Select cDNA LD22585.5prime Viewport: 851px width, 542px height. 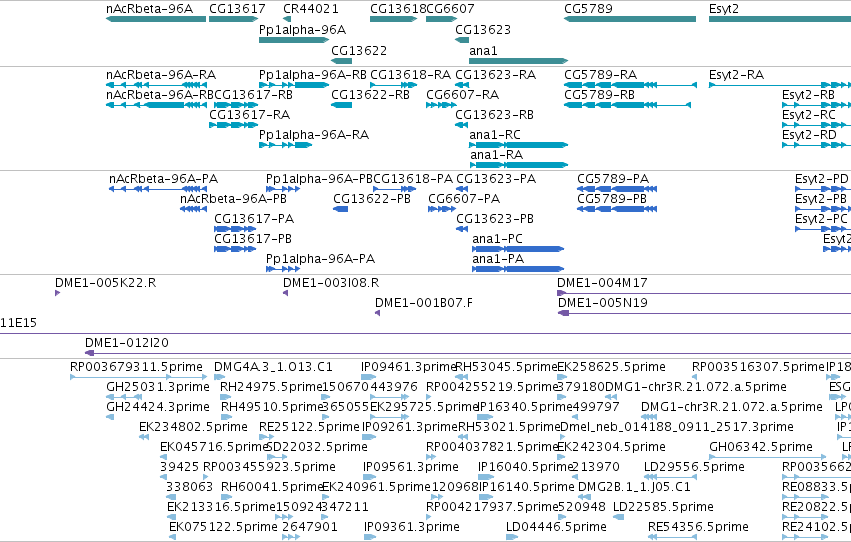tap(618, 517)
